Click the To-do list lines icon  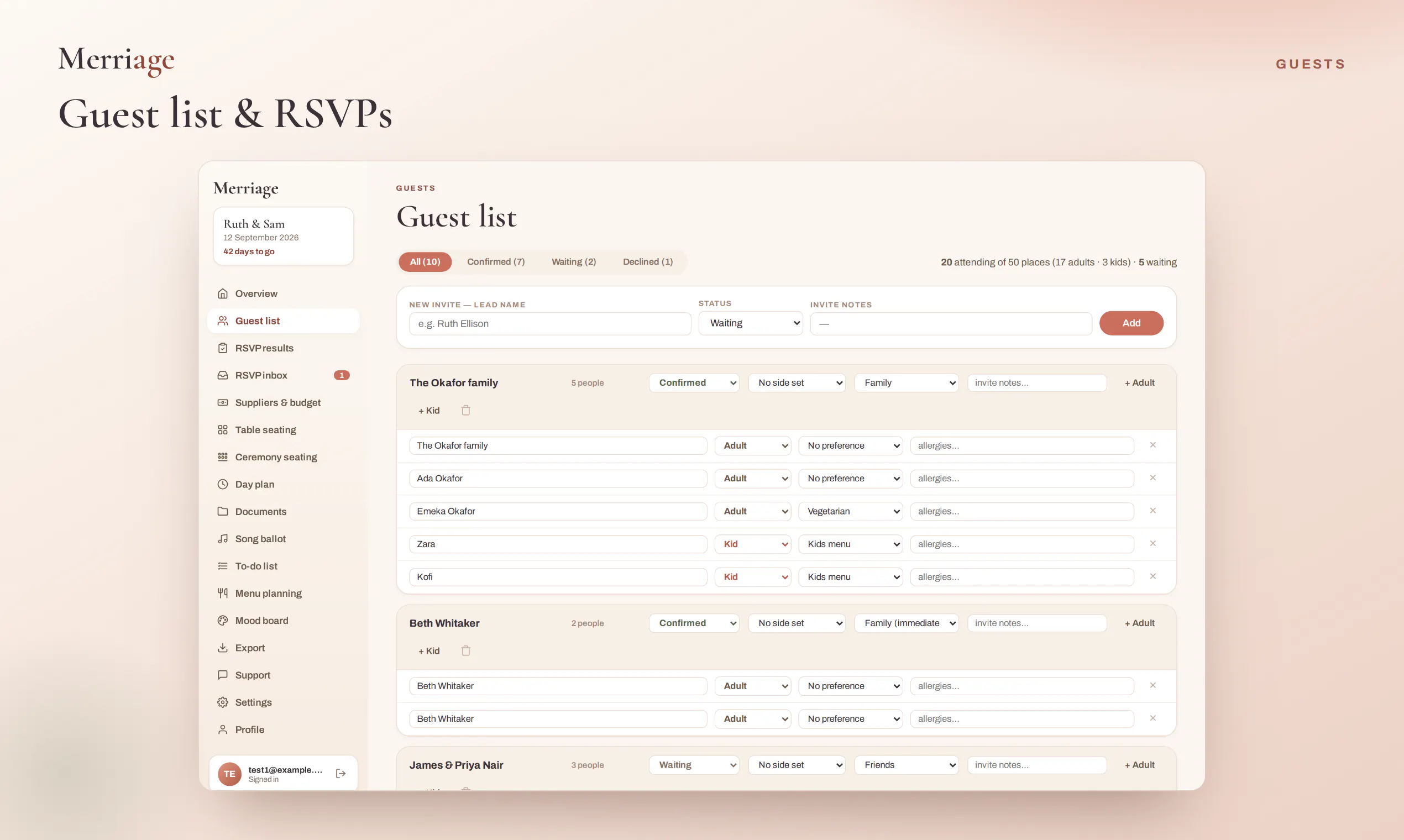[x=223, y=566]
